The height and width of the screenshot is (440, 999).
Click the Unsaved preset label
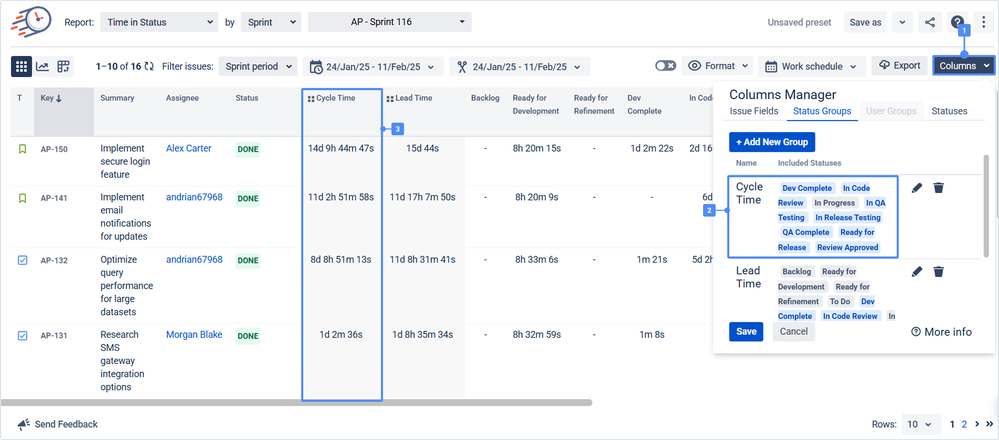pyautogui.click(x=800, y=22)
